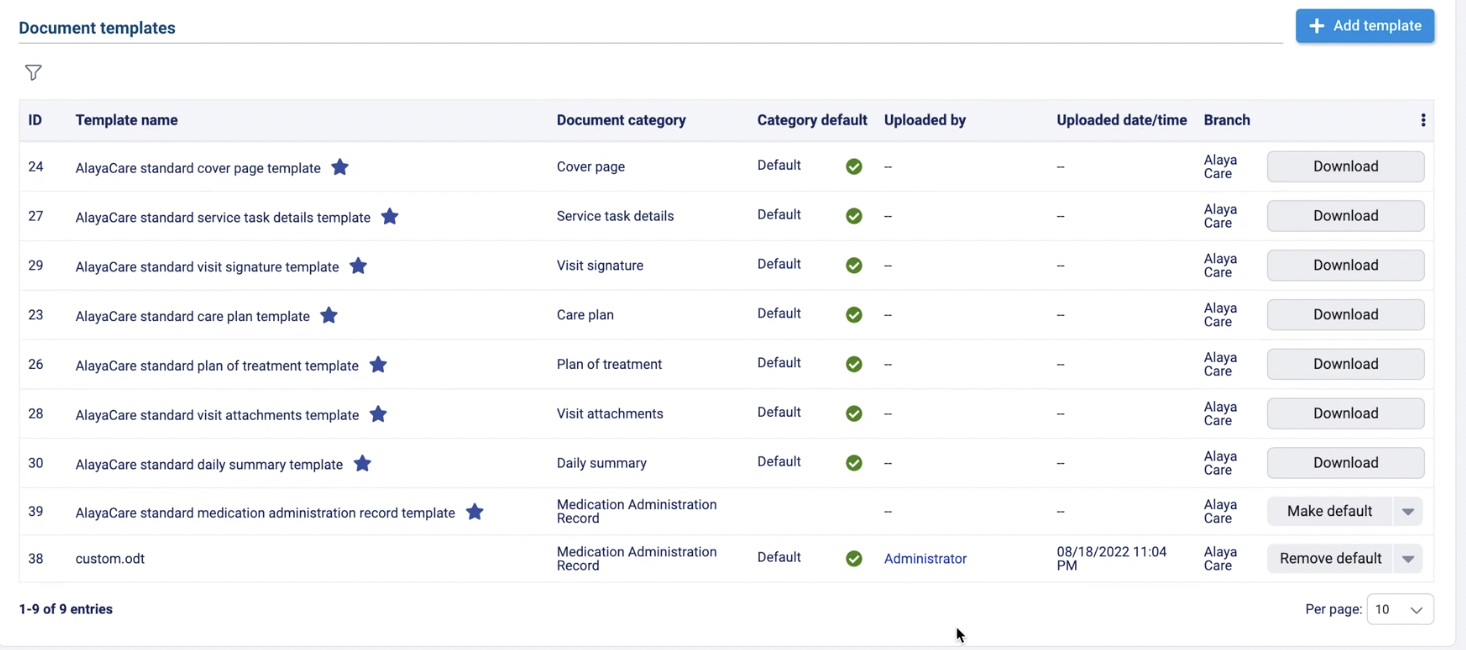Remove default from custom.odt template
This screenshot has height=650, width=1466.
(1330, 559)
